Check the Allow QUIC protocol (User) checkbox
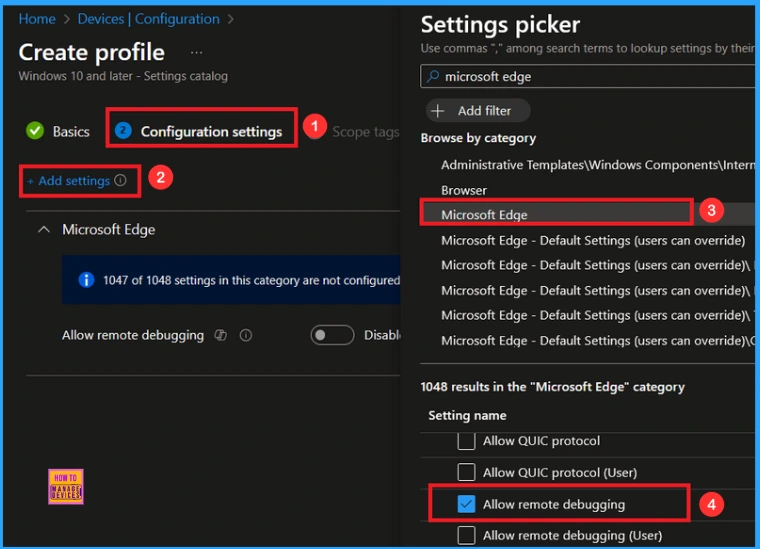This screenshot has width=760, height=549. 466,472
